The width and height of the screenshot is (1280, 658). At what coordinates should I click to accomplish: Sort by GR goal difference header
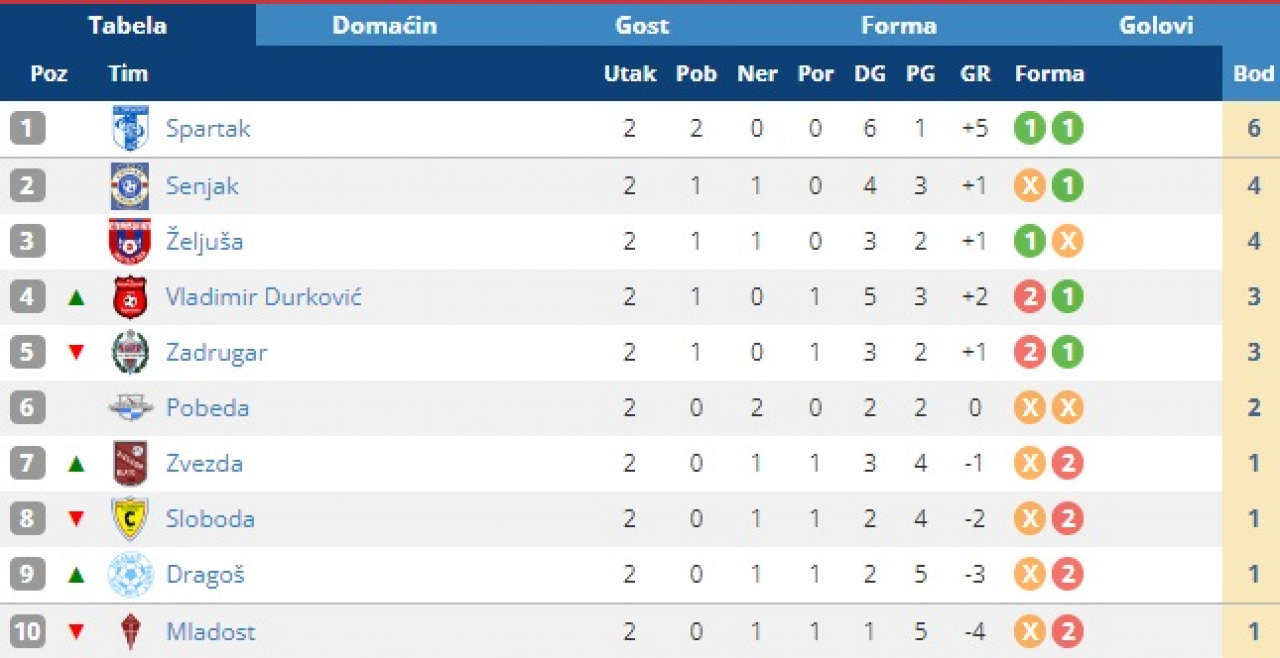974,73
